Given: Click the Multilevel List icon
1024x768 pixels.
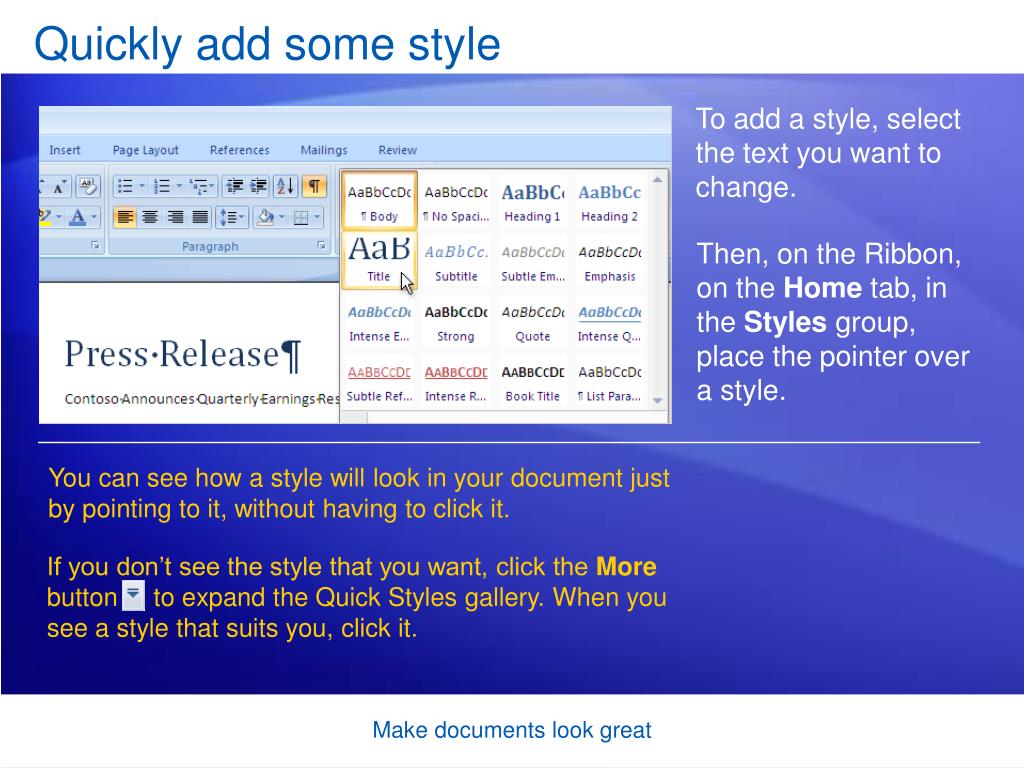Looking at the screenshot, I should (198, 187).
